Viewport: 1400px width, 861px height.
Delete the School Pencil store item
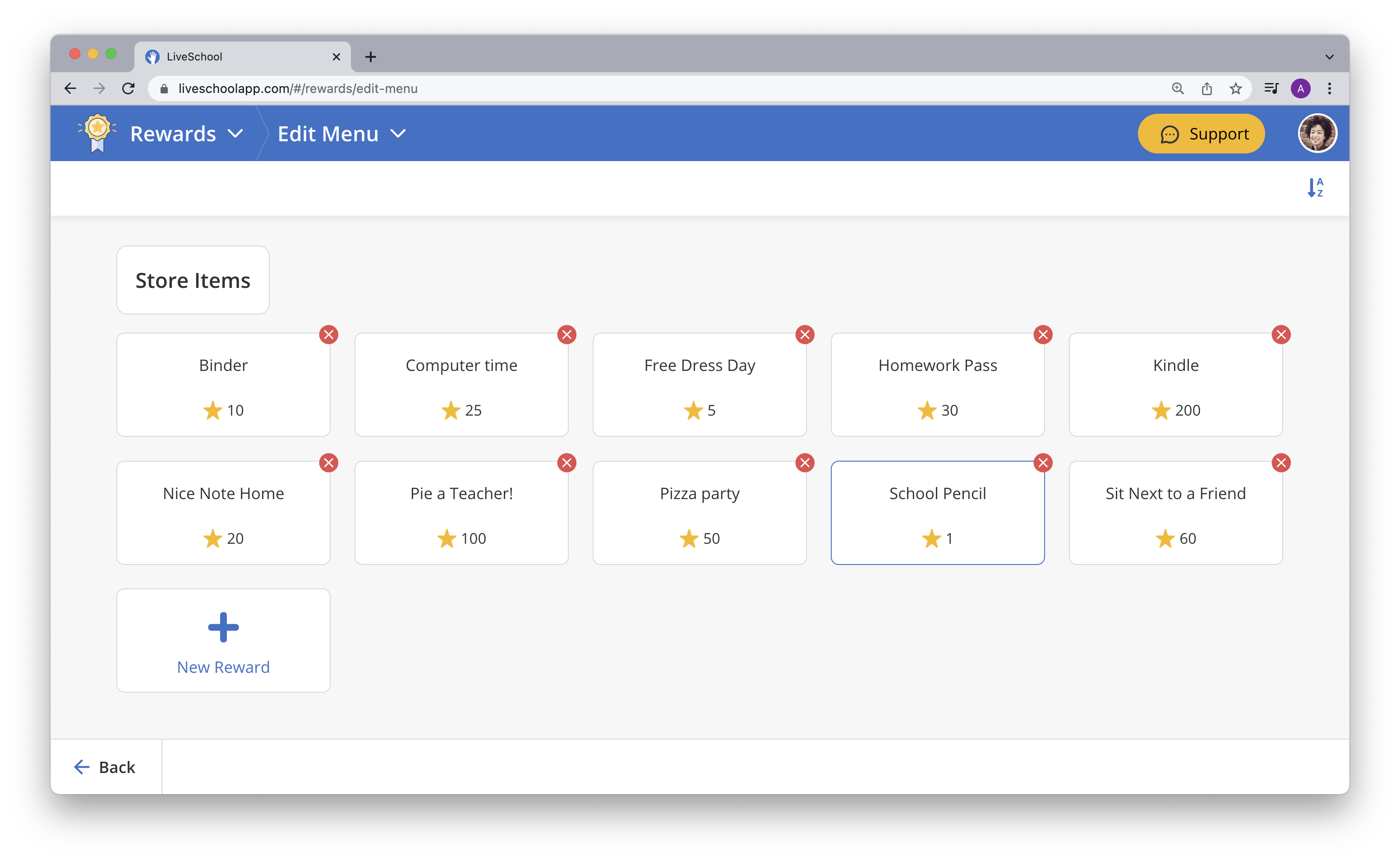click(1043, 463)
